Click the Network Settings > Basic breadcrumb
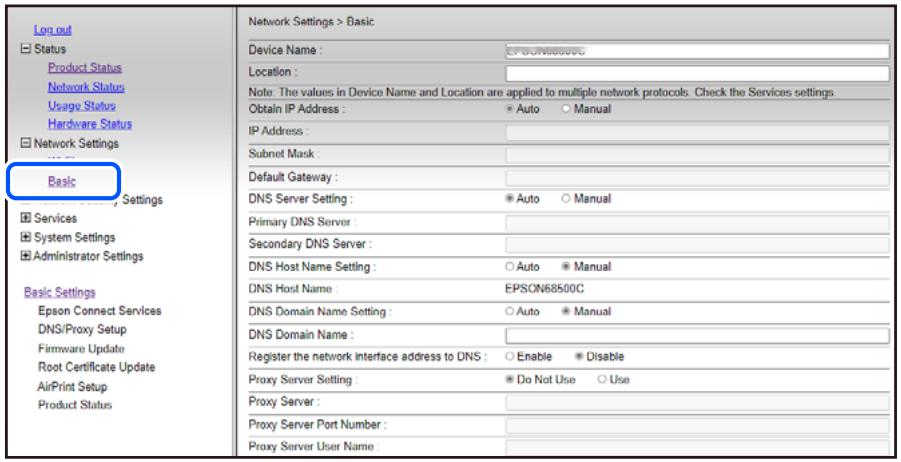 click(311, 22)
